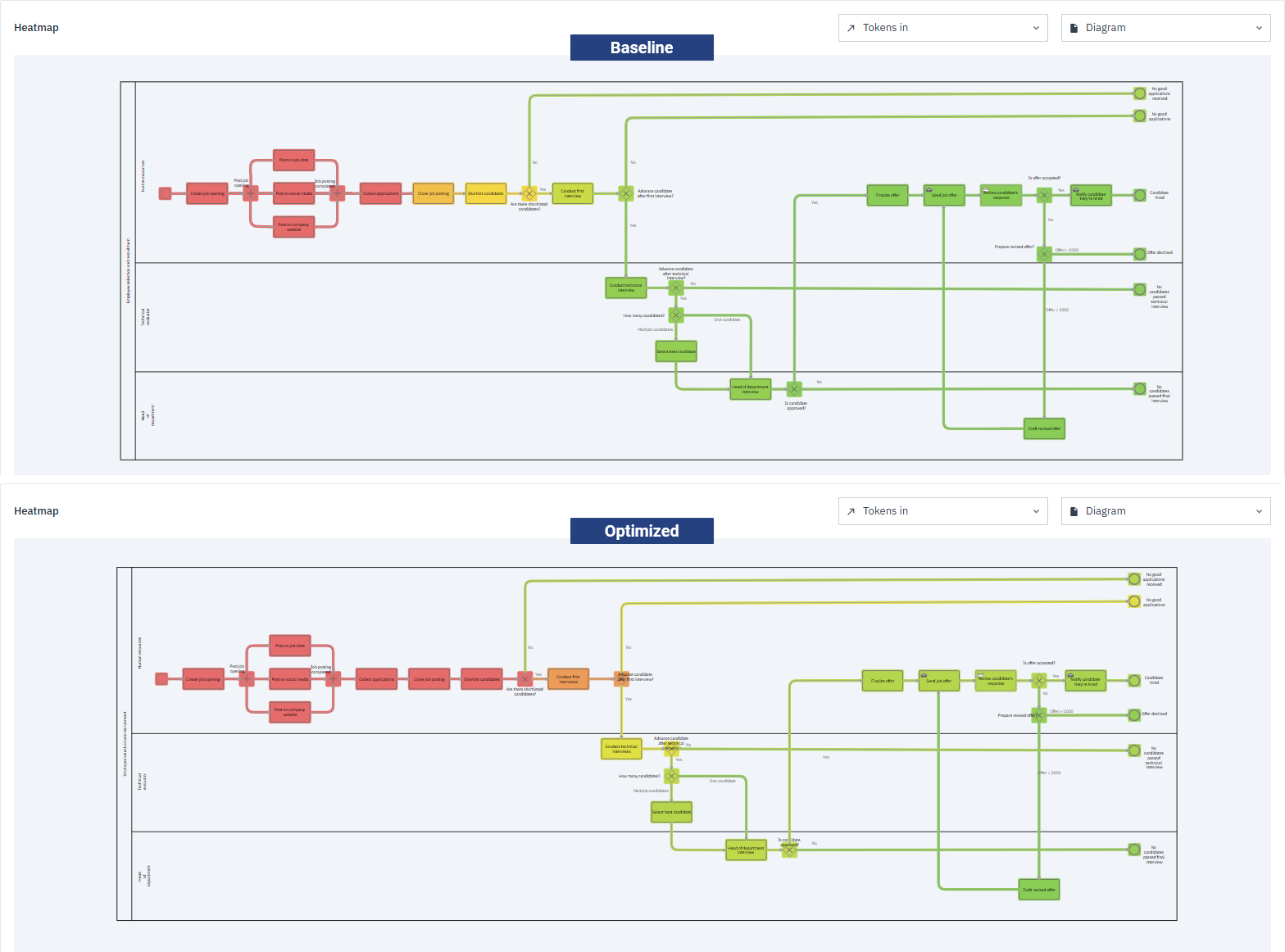Image resolution: width=1285 pixels, height=952 pixels.
Task: Click 'Send job offer' task in Optimized diagram
Action: pyautogui.click(x=938, y=681)
